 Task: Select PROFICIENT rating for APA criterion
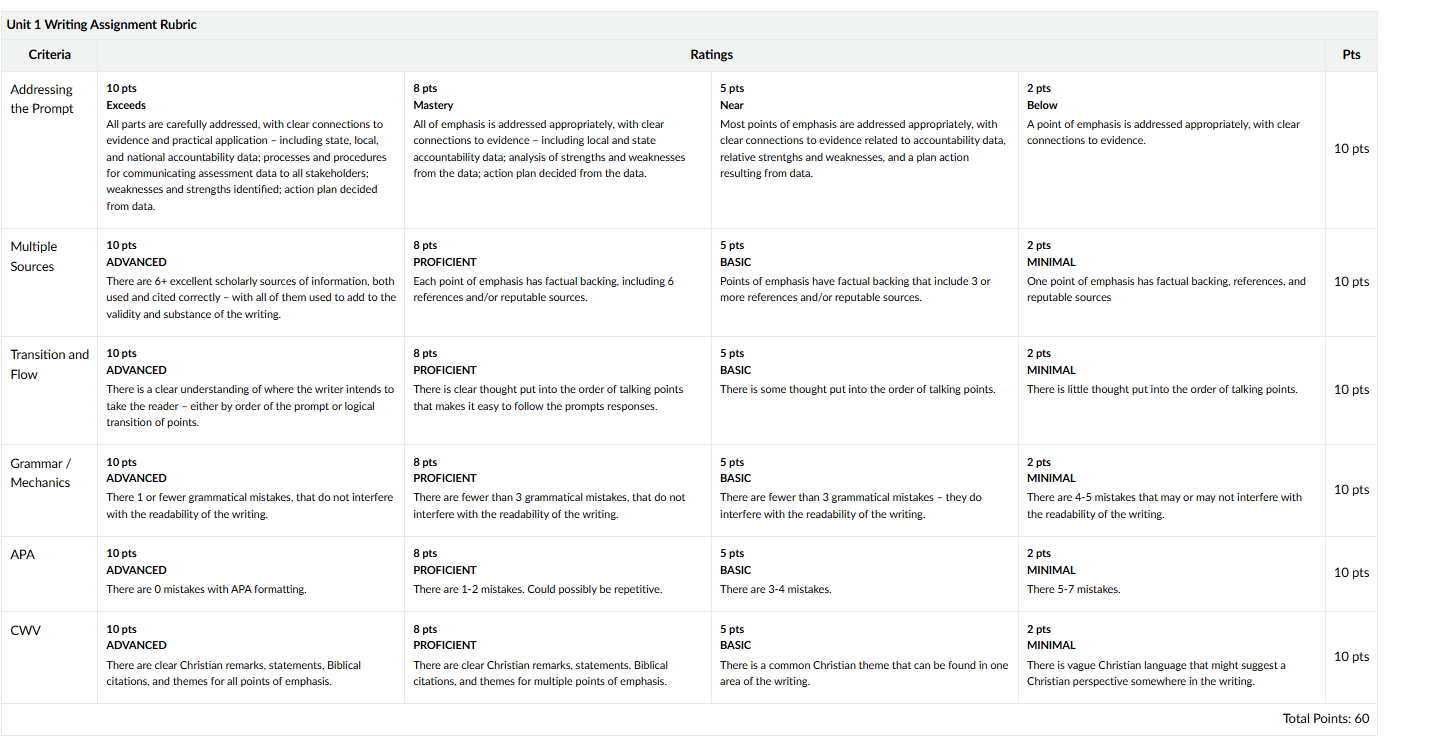coord(558,574)
